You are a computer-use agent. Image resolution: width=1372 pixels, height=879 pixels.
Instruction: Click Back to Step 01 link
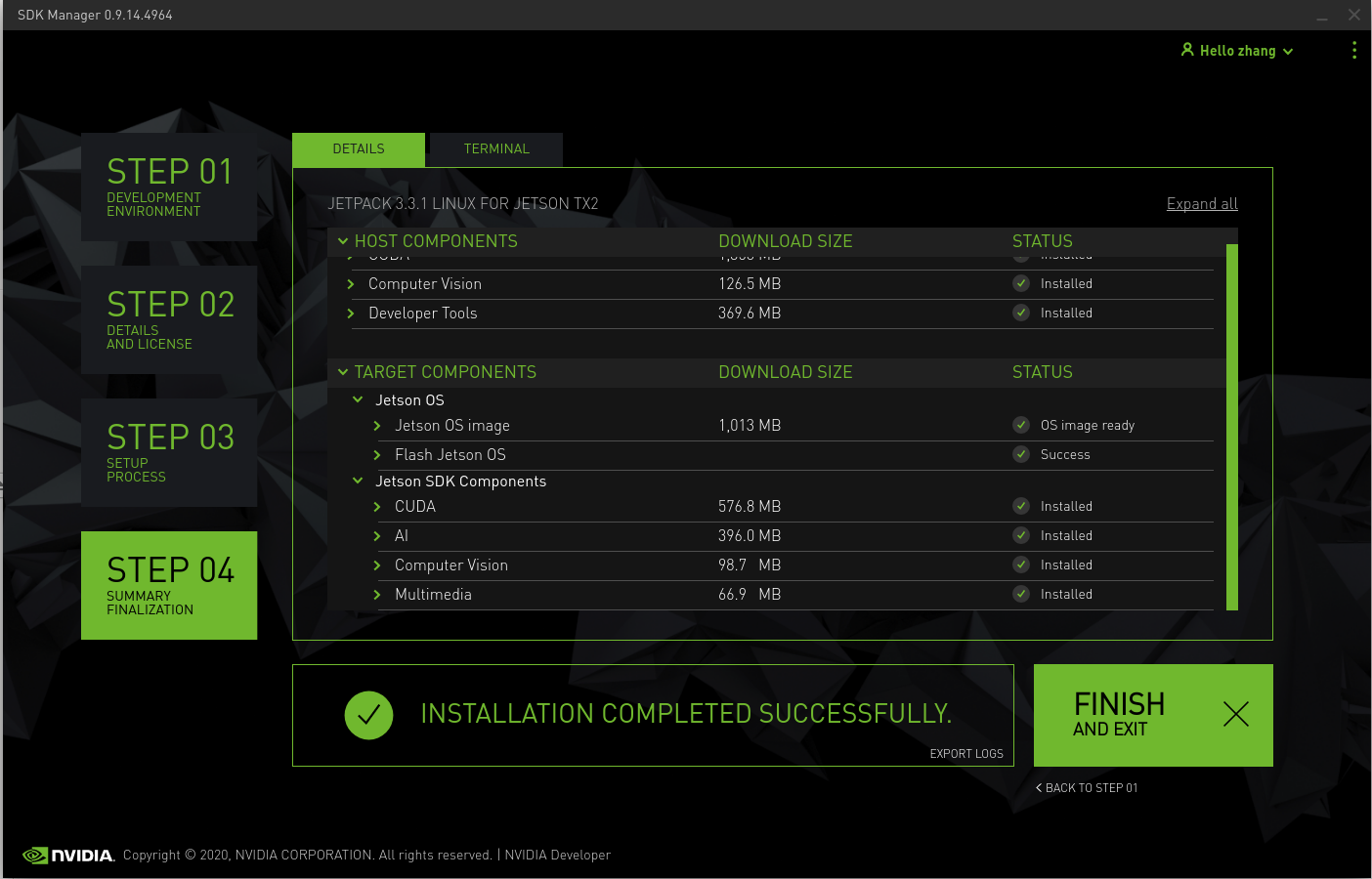tap(1087, 788)
